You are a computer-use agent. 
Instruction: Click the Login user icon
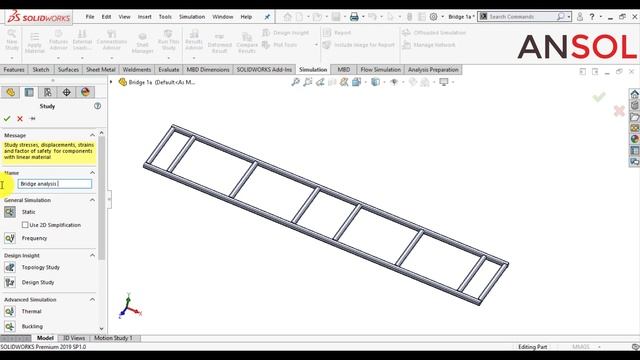pos(580,17)
